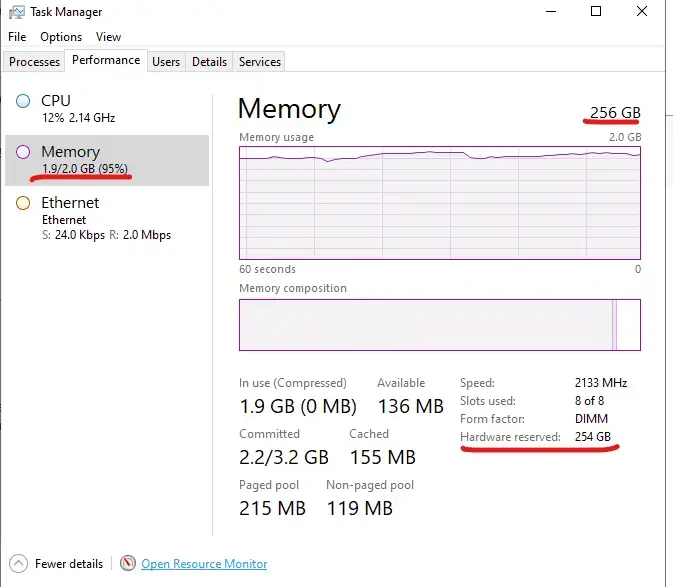Viewport: 673px width, 587px height.
Task: Click the Task Manager app icon in title bar
Action: coord(16,13)
